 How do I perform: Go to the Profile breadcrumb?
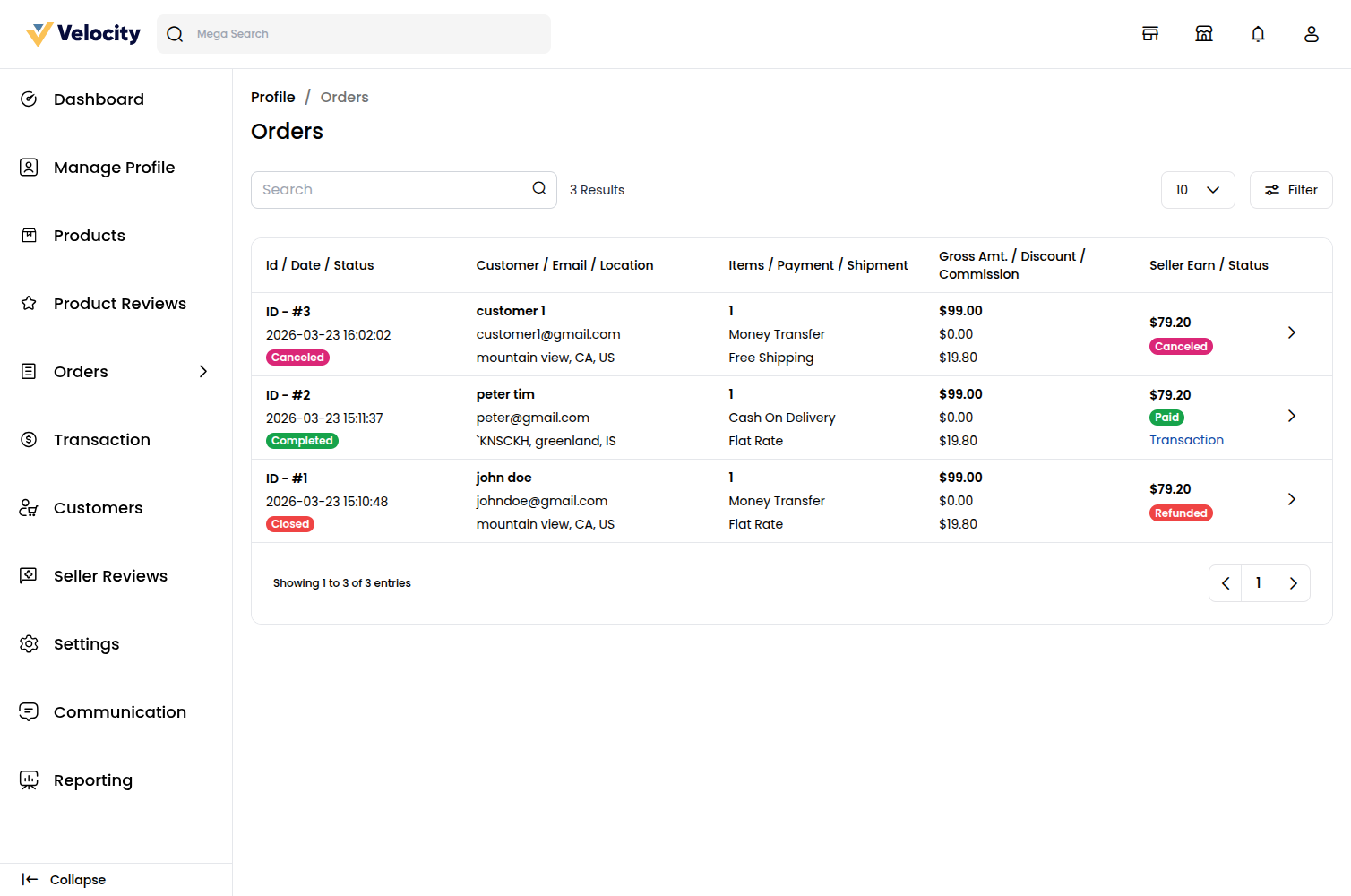pyautogui.click(x=273, y=97)
